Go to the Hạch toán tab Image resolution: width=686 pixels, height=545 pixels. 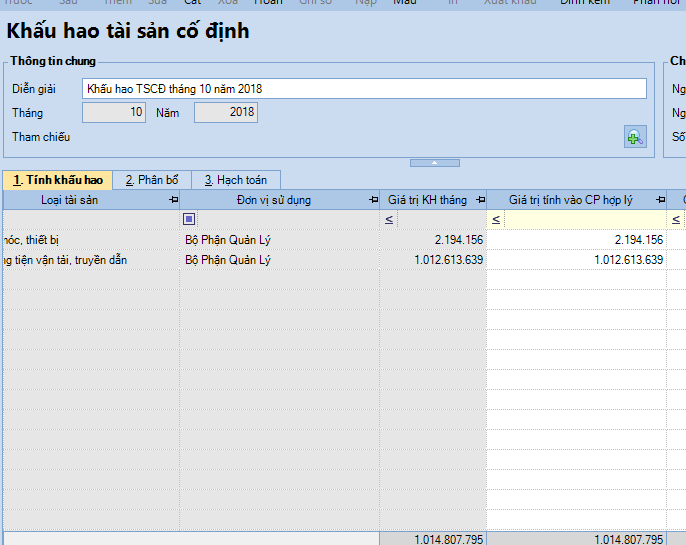235,180
